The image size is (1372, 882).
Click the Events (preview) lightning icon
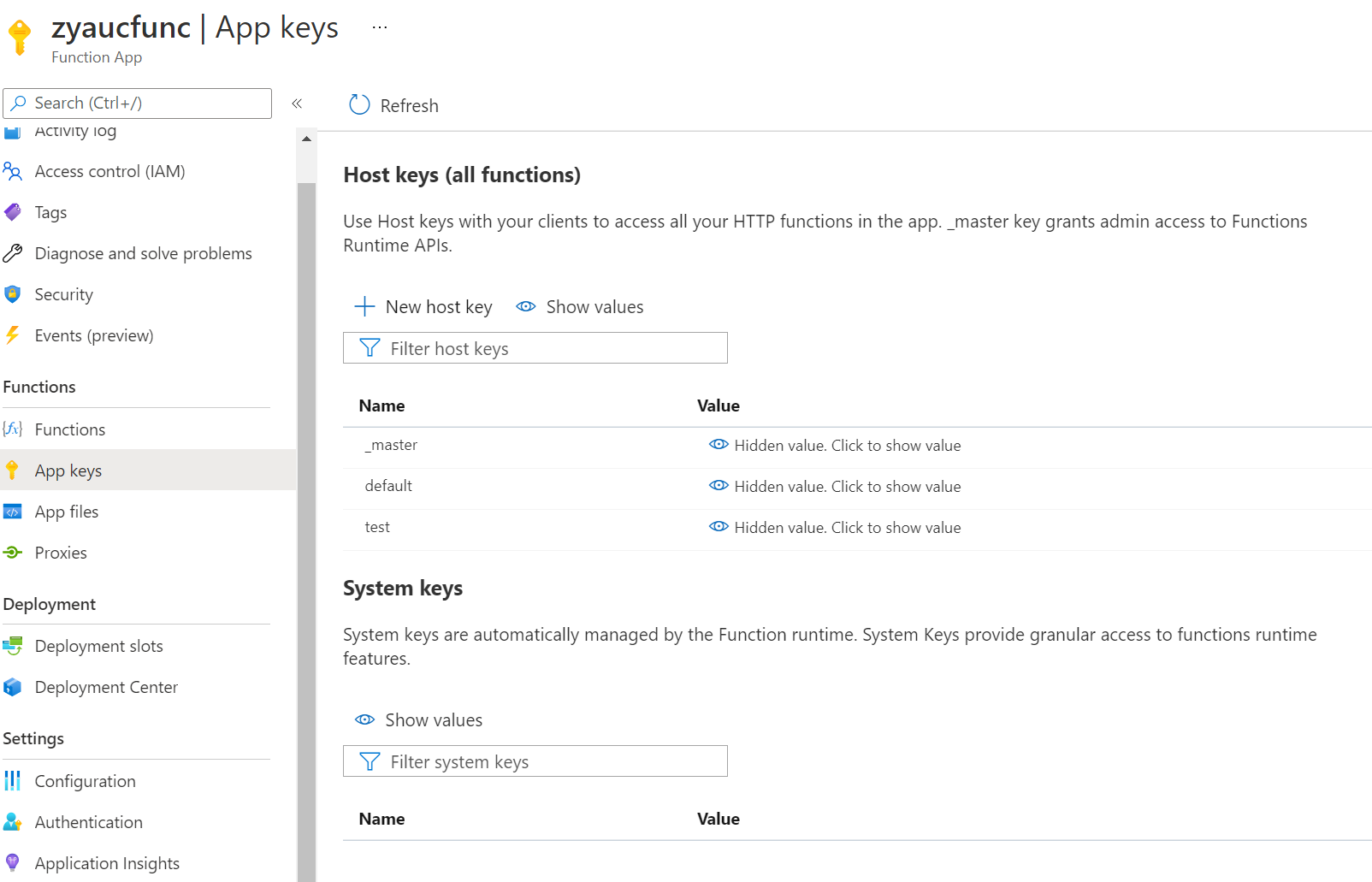[13, 334]
